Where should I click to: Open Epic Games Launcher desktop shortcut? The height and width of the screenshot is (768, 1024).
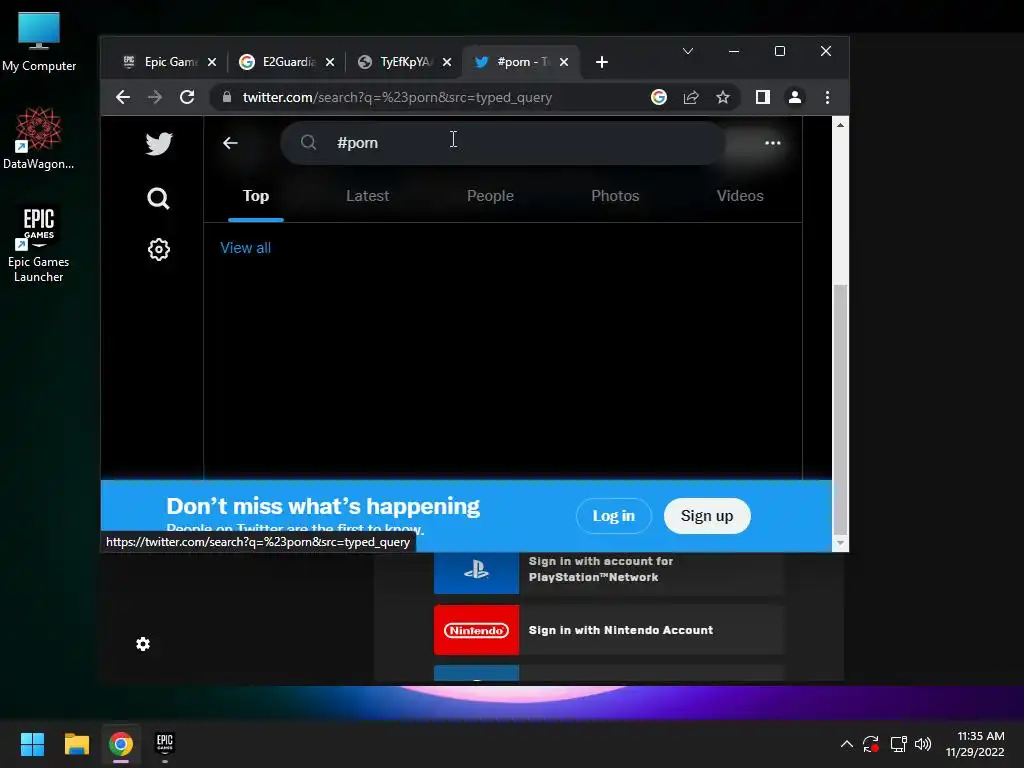(x=39, y=244)
